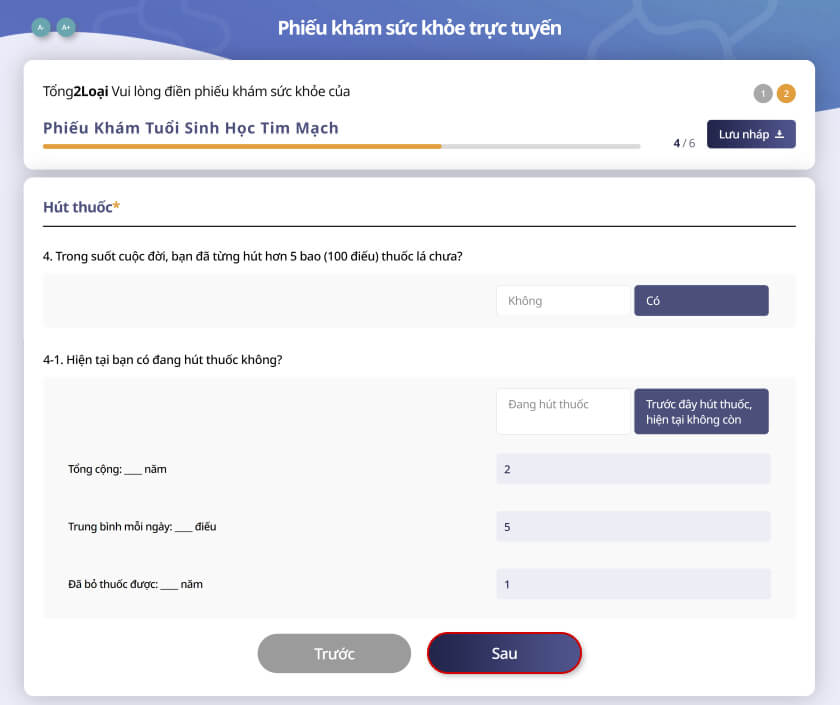Go to step 1 gray circle indicator
This screenshot has width=840, height=705.
pos(763,94)
